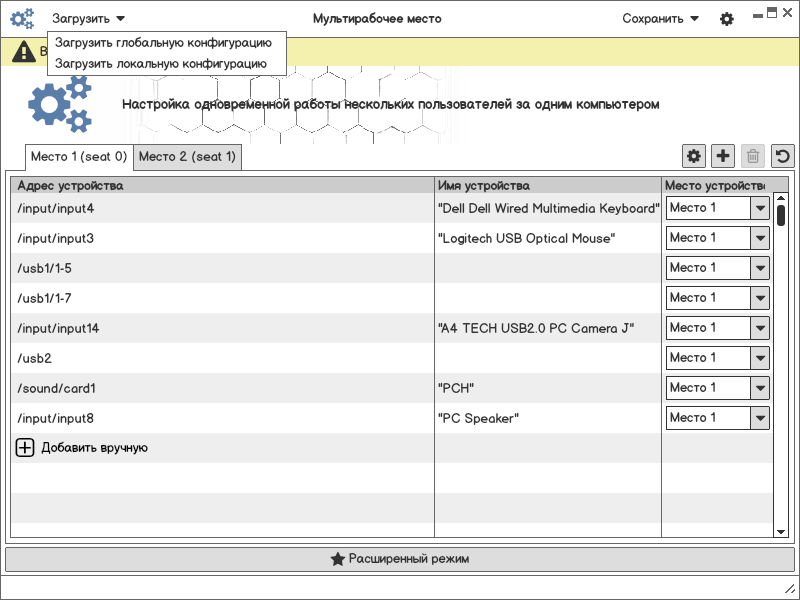The height and width of the screenshot is (600, 800).
Task: Open seat dropdown for /sound/card1 row
Action: pyautogui.click(x=718, y=388)
